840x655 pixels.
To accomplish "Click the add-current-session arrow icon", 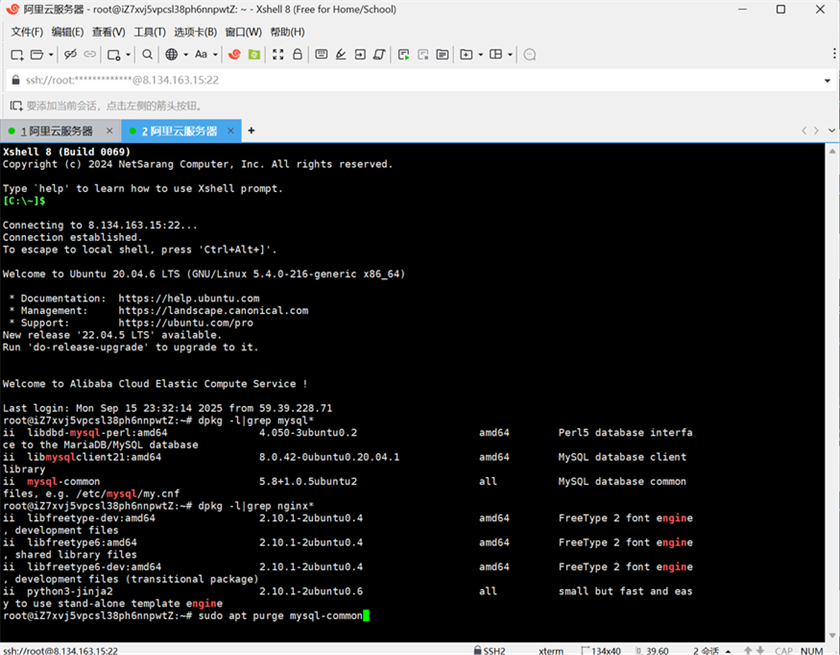I will tap(16, 106).
